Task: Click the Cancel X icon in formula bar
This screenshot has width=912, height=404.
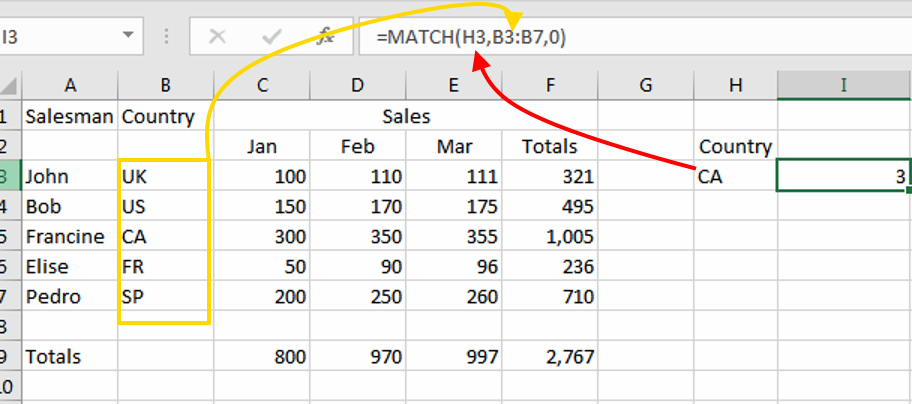Action: 217,37
